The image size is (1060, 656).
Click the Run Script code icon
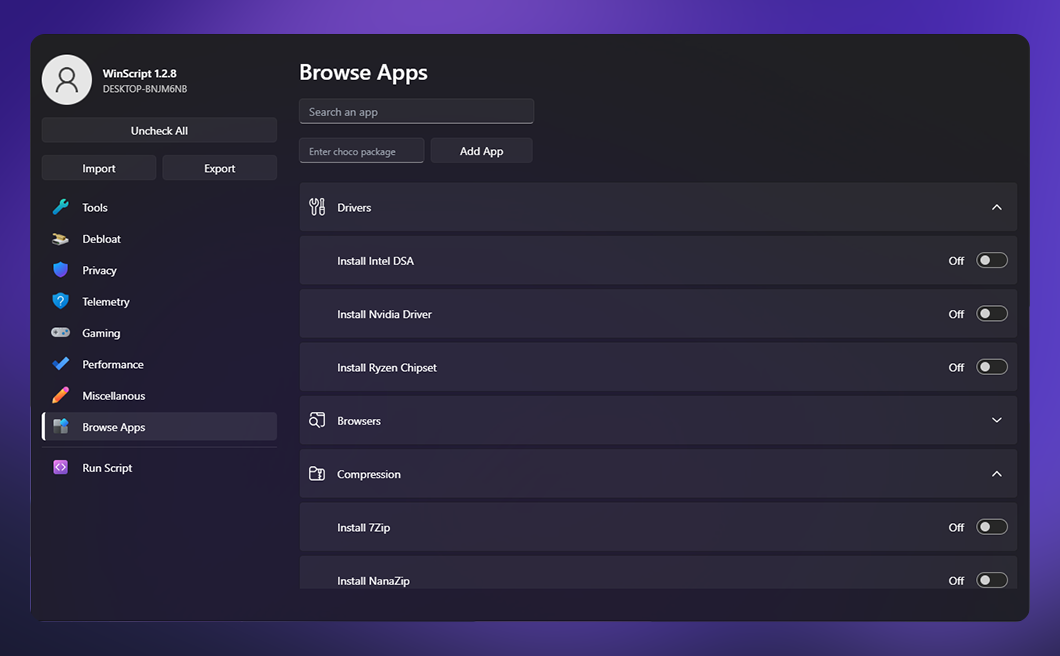pyautogui.click(x=61, y=467)
